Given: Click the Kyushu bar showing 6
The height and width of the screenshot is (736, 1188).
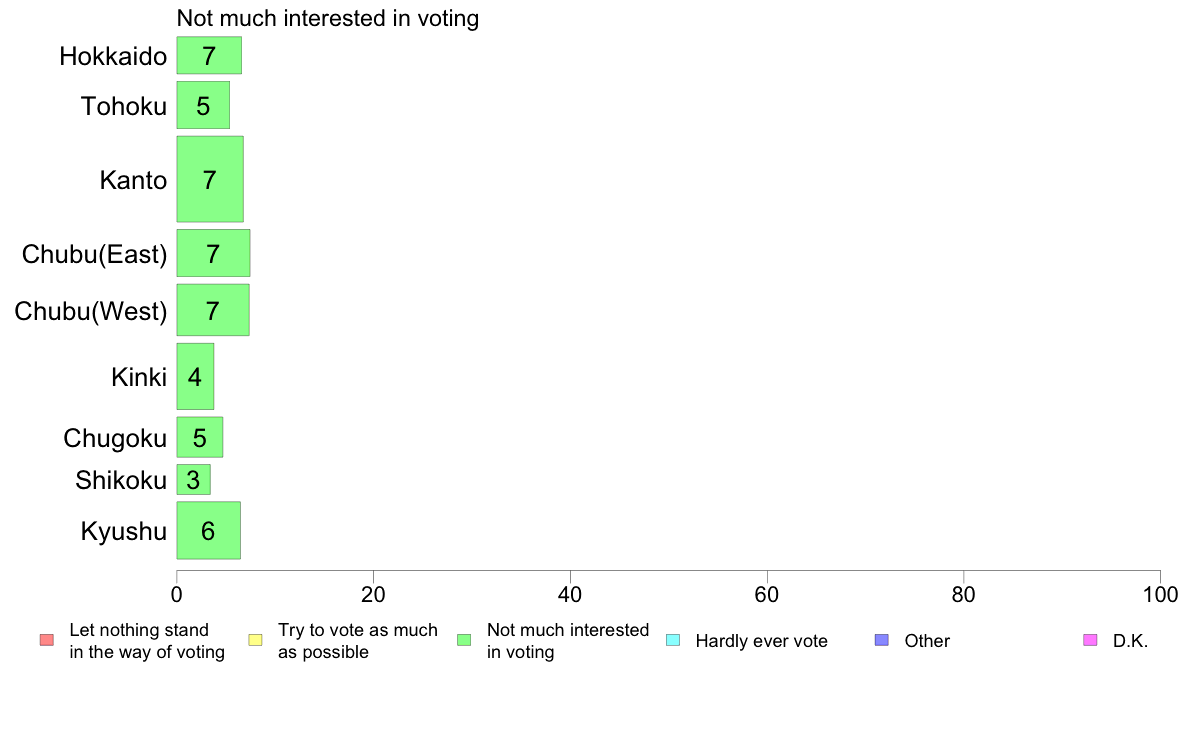Looking at the screenshot, I should pyautogui.click(x=208, y=530).
